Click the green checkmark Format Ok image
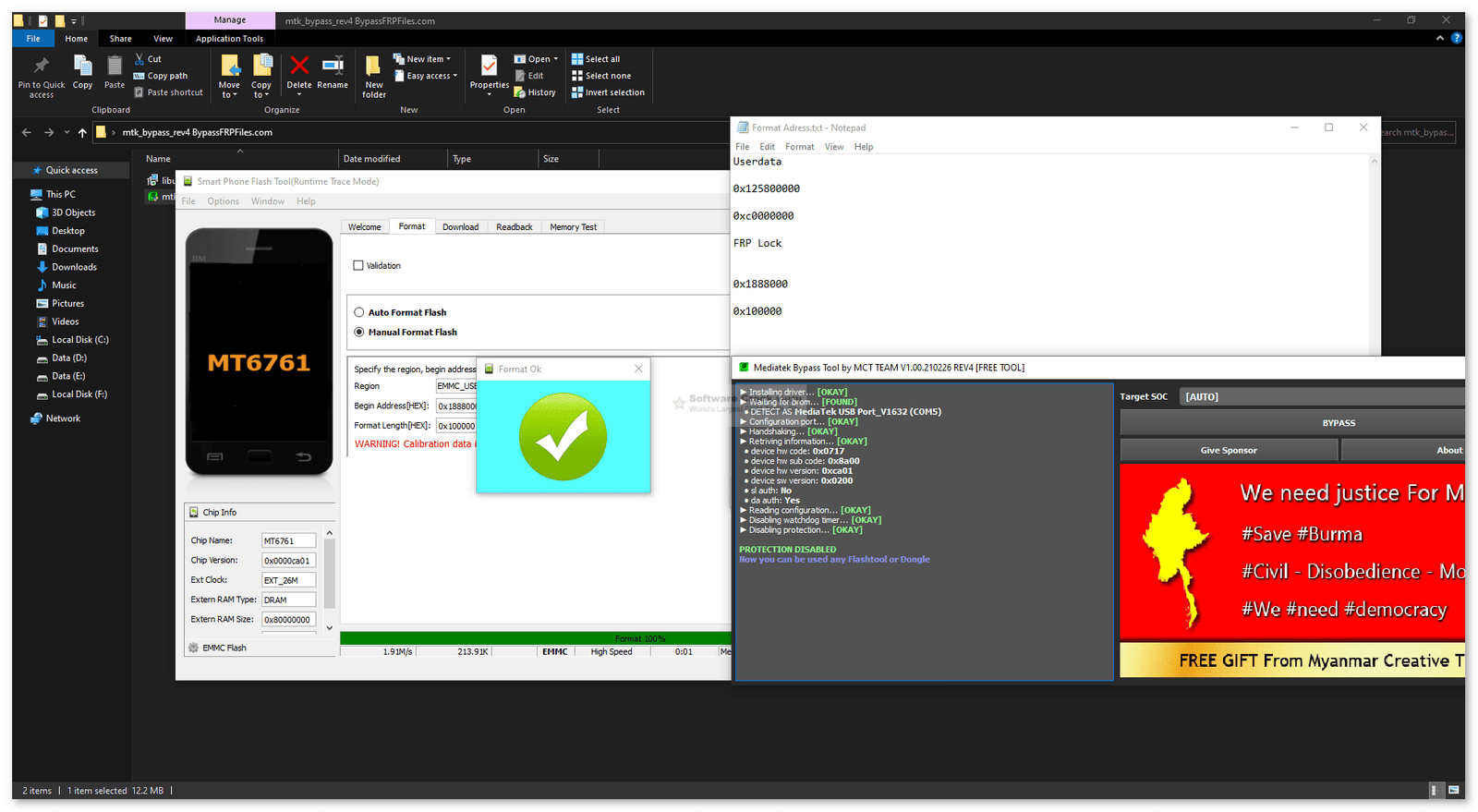The width and height of the screenshot is (1478, 812). click(x=563, y=437)
